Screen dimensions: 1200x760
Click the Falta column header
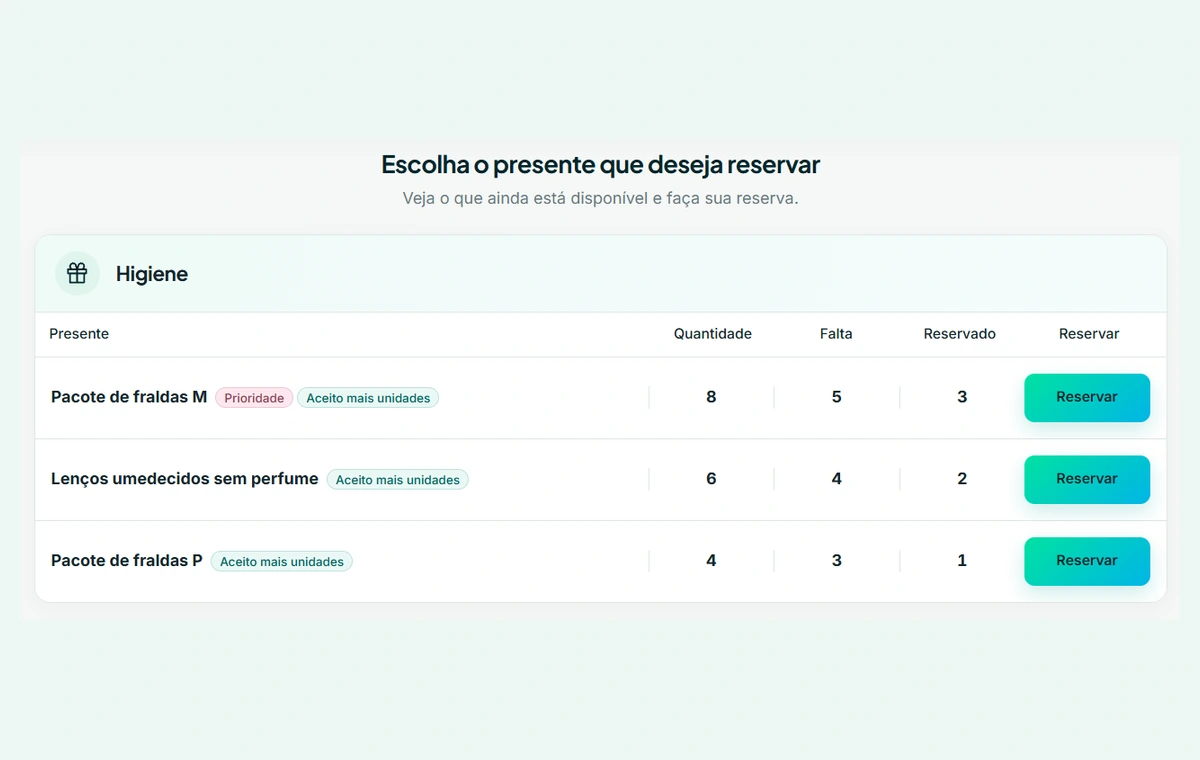(x=836, y=334)
